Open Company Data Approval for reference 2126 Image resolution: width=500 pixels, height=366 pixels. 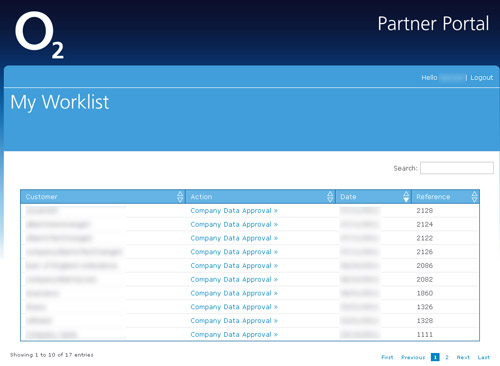tap(234, 252)
